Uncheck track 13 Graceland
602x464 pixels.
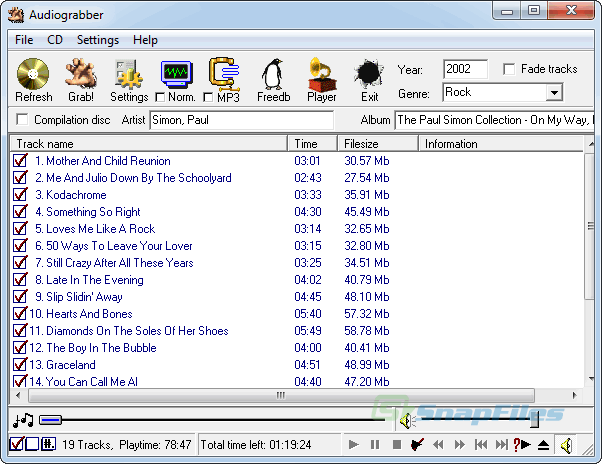pyautogui.click(x=20, y=365)
